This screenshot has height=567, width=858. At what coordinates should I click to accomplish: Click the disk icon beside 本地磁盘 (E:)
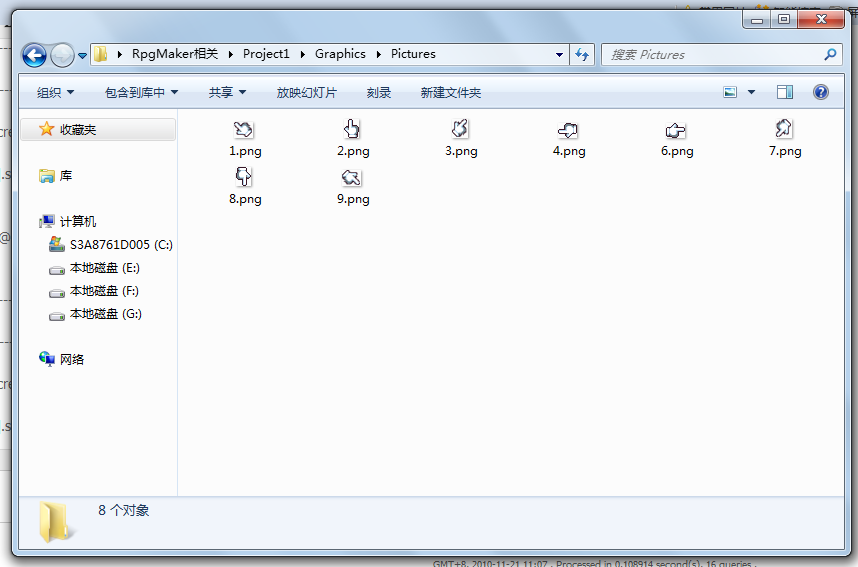pyautogui.click(x=57, y=270)
